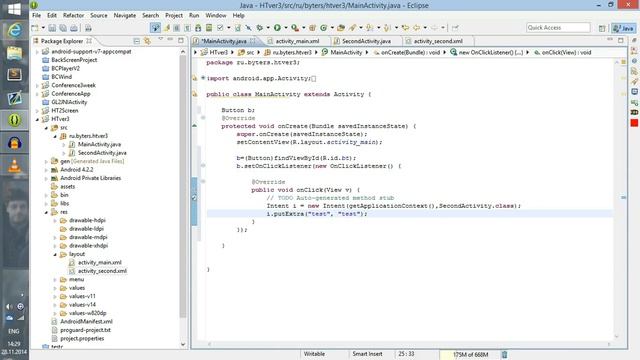The image size is (640, 360).
Task: Click the Windows Start button
Action: (14, 9)
